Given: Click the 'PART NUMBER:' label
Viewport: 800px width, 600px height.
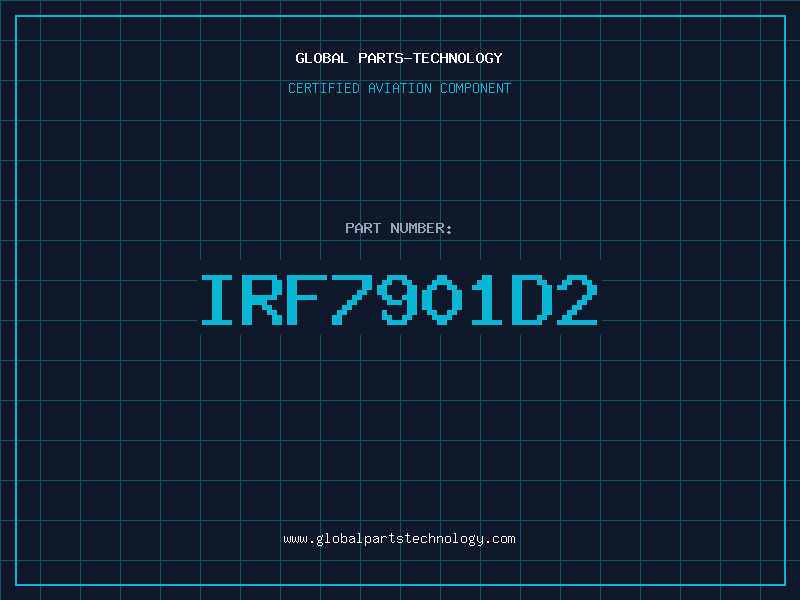Looking at the screenshot, I should pos(399,228).
